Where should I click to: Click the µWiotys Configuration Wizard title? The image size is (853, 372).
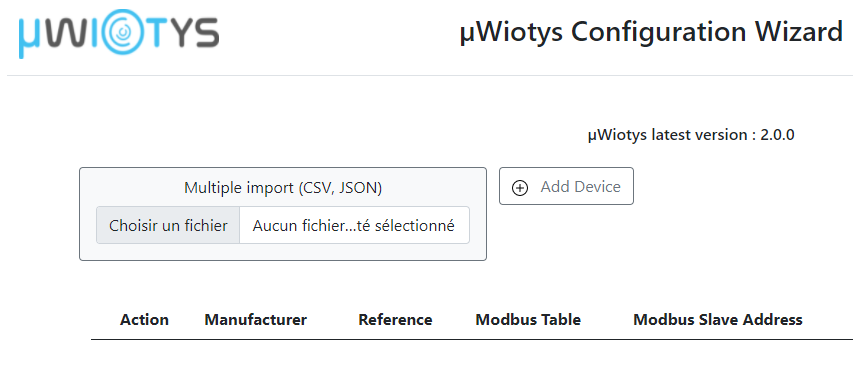click(x=652, y=32)
